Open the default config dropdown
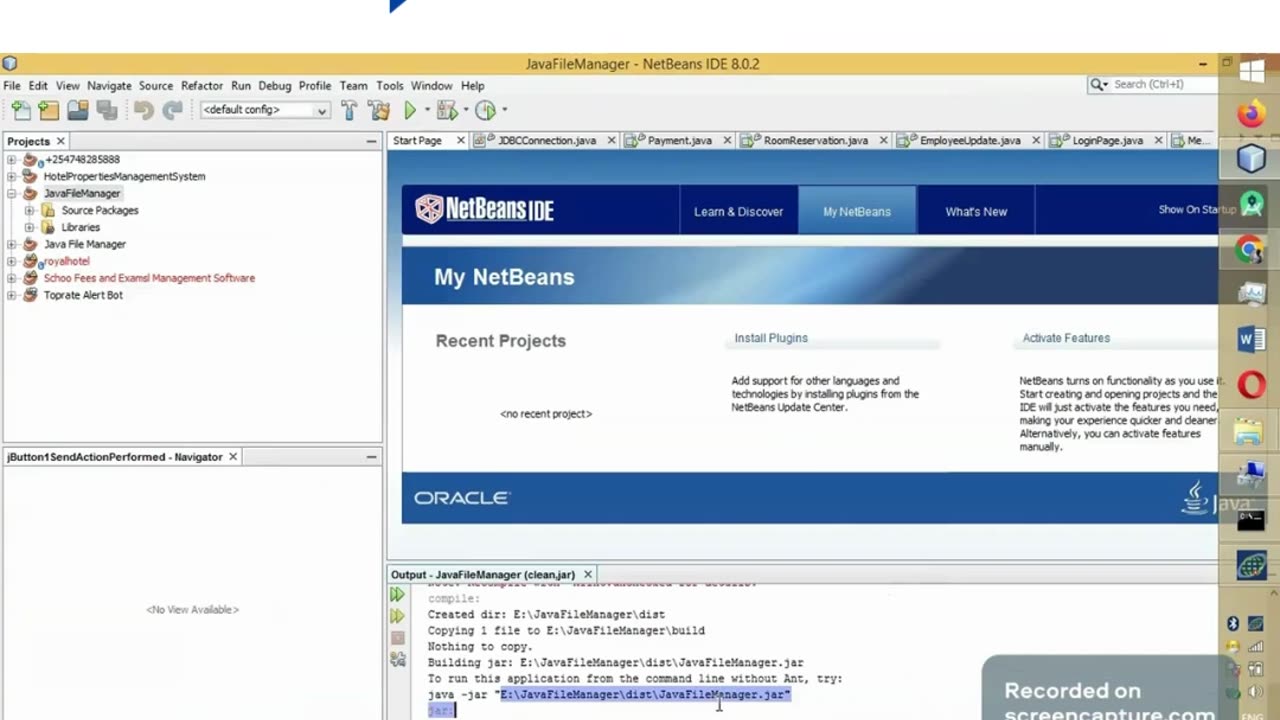Viewport: 1280px width, 720px height. click(264, 110)
